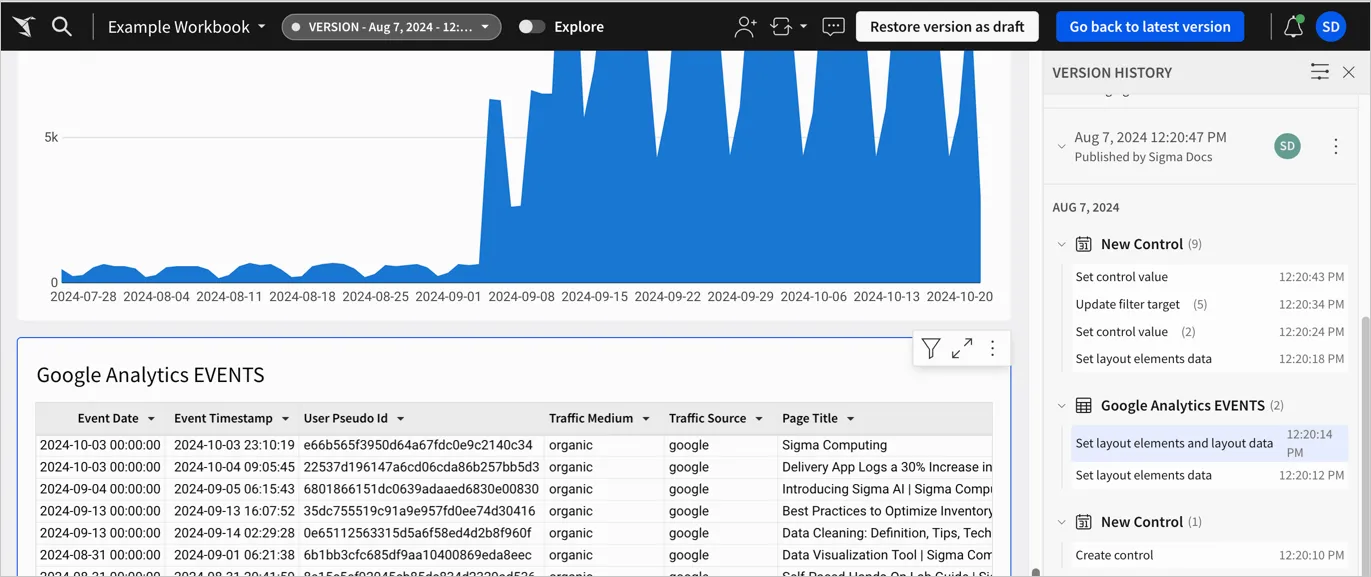Click user id cell e66b565f3950d64a67fdc0e9c2140c34
The height and width of the screenshot is (577, 1371).
(420, 445)
